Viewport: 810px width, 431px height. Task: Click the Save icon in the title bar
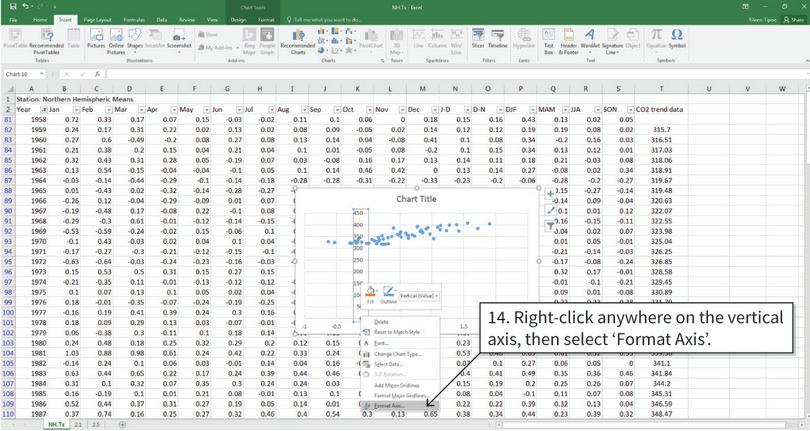[x=13, y=7]
